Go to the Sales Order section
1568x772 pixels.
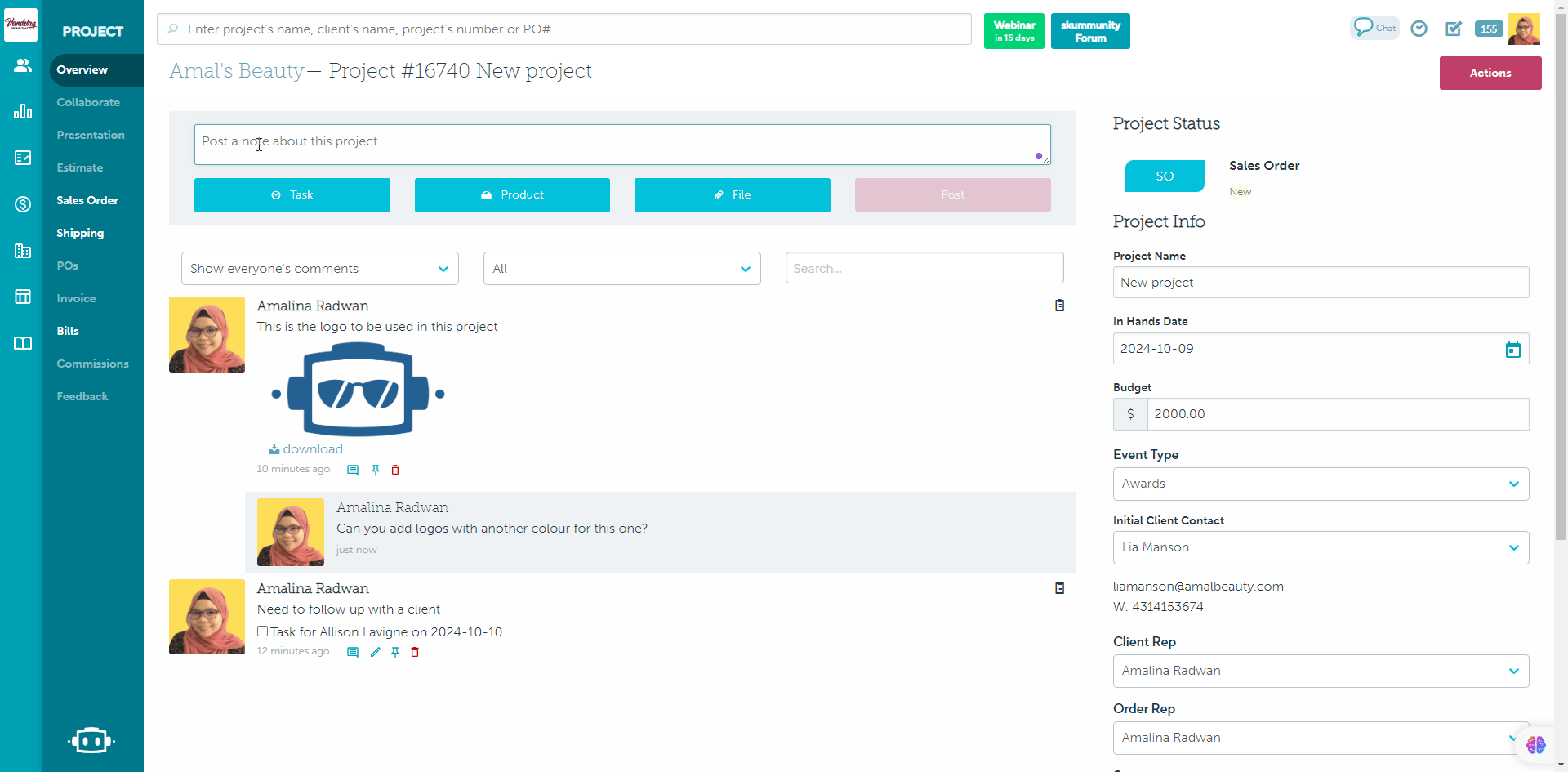click(87, 200)
